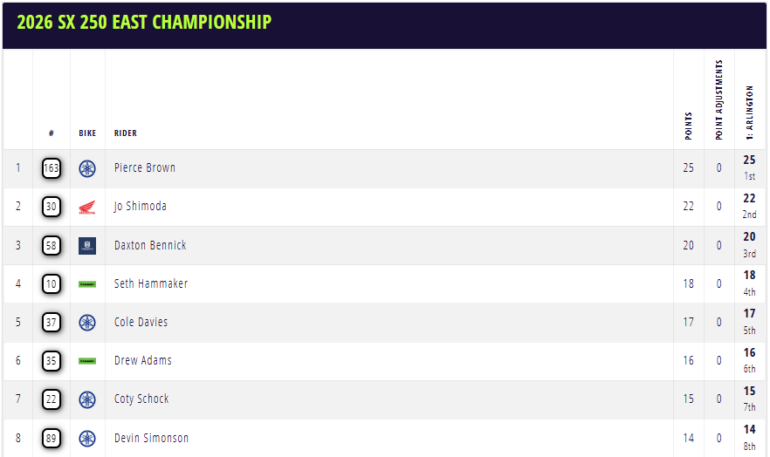Select Devin Simonson's rider name
This screenshot has width=770, height=457.
(151, 438)
